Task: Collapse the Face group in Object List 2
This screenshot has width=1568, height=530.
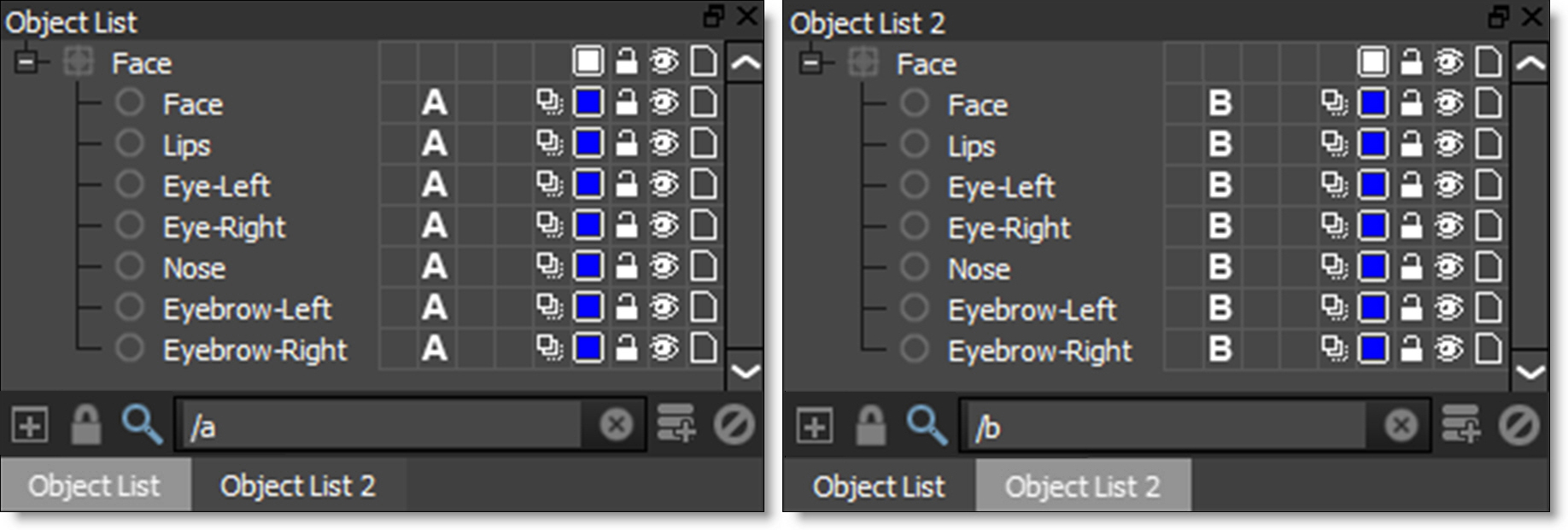Action: [811, 62]
